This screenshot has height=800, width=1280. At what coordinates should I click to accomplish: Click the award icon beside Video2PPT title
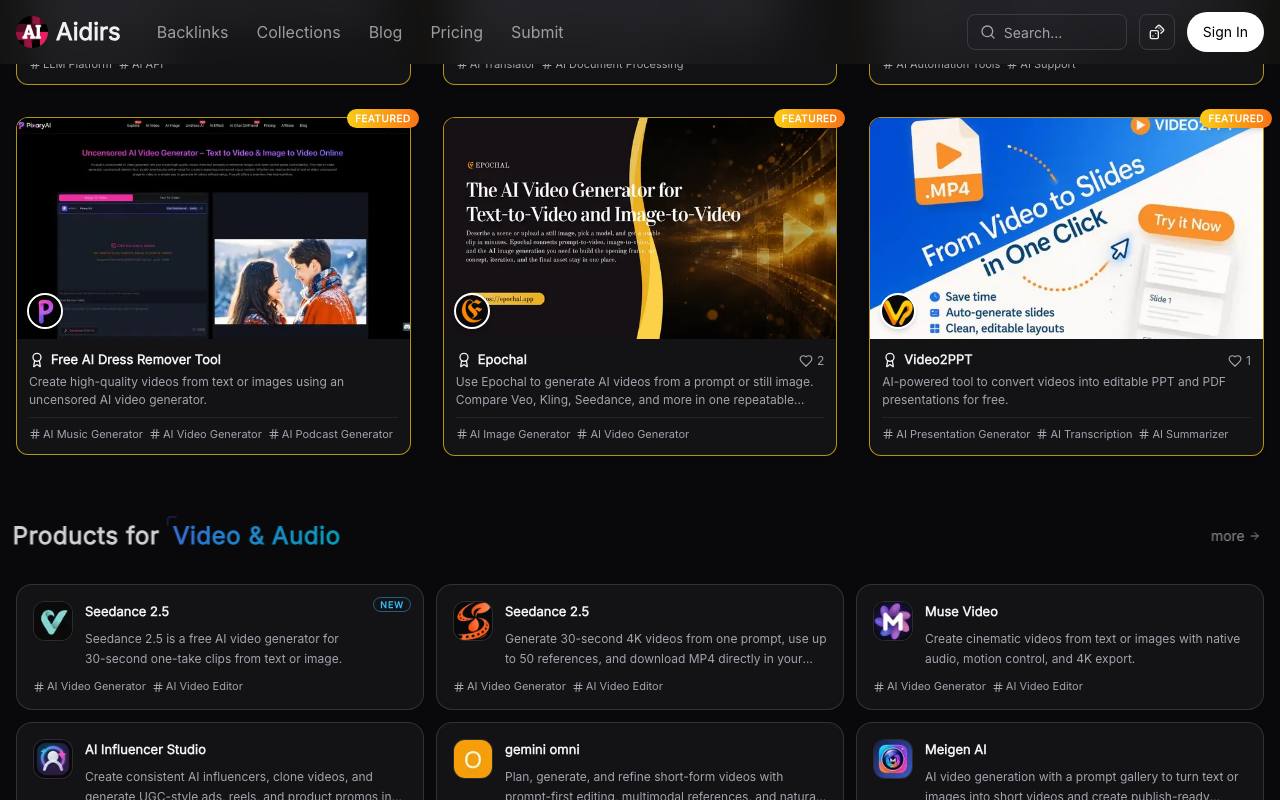pyautogui.click(x=890, y=360)
